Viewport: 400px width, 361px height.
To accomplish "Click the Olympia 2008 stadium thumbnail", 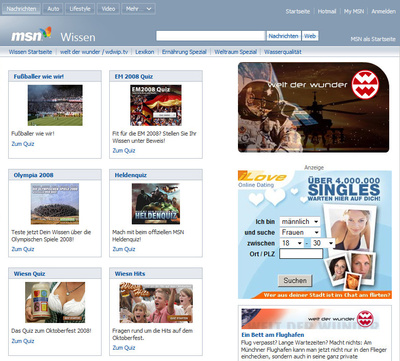I will click(55, 204).
